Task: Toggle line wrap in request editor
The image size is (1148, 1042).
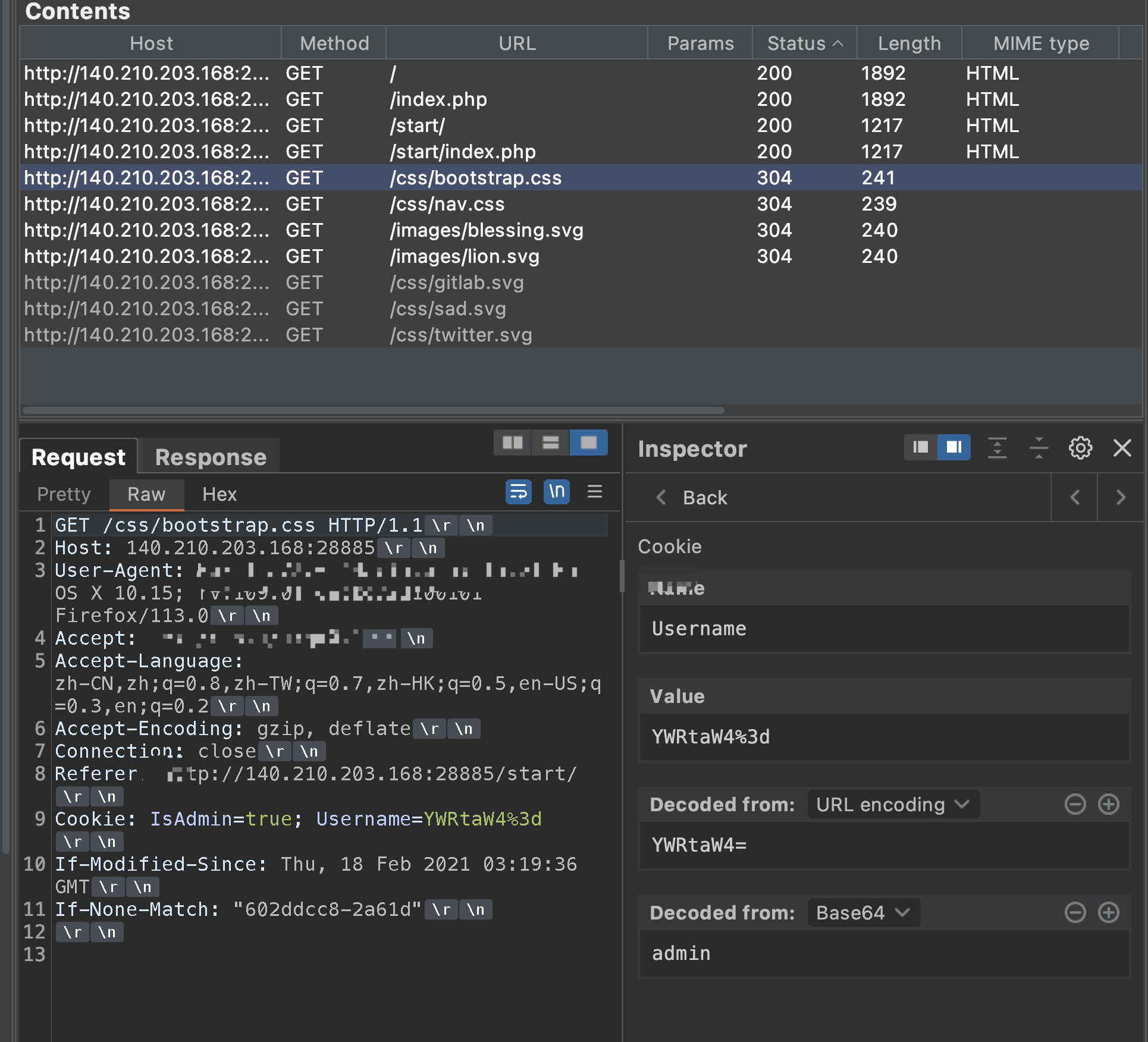Action: pos(518,492)
